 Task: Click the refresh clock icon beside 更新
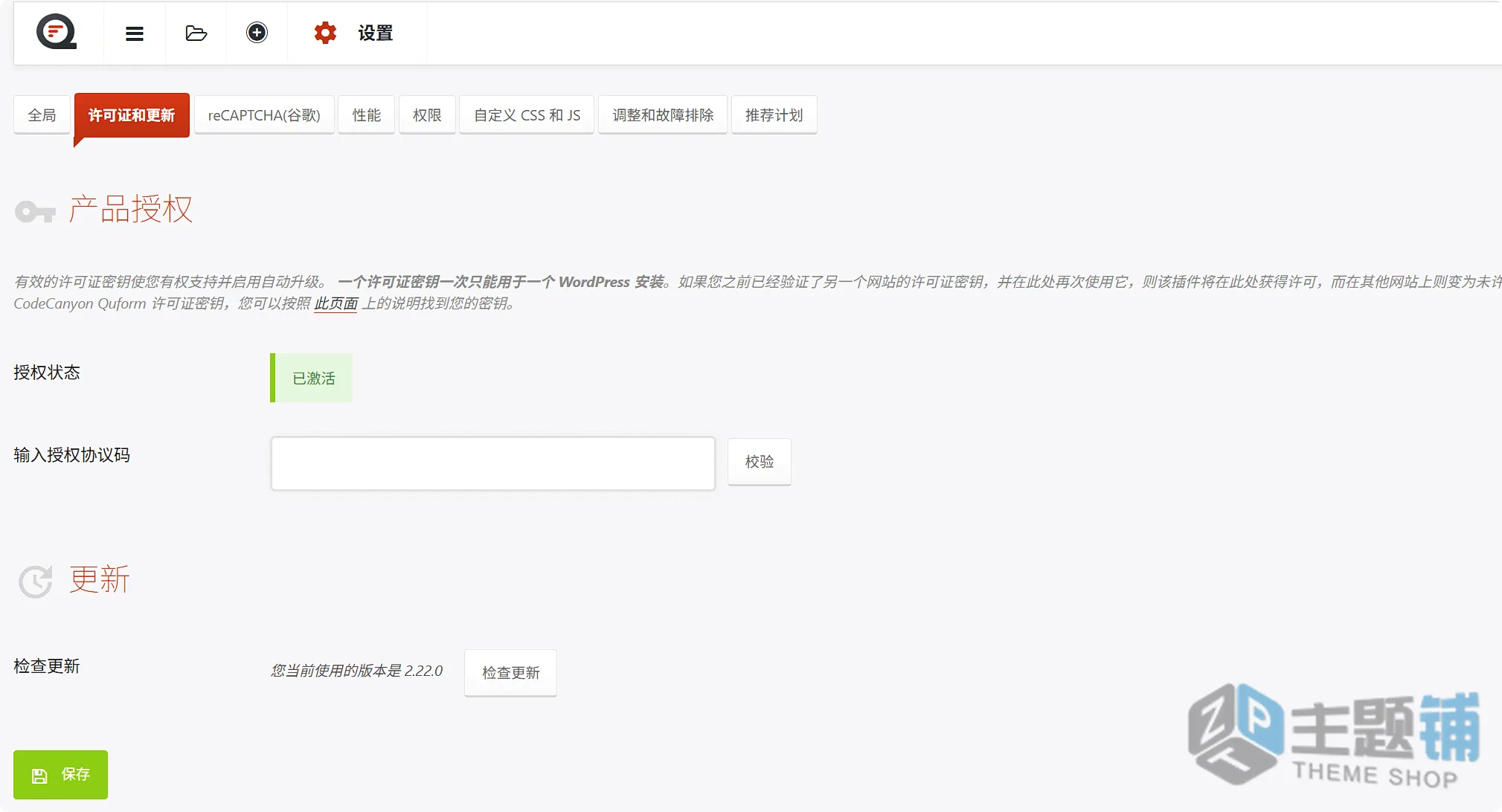pyautogui.click(x=36, y=581)
